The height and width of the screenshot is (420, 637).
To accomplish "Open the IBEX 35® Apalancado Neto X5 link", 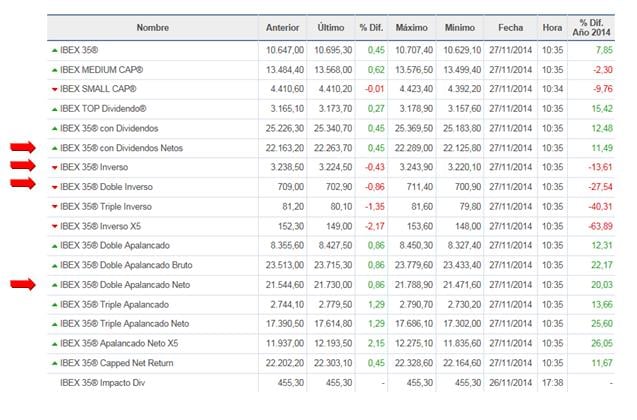I will [x=118, y=343].
